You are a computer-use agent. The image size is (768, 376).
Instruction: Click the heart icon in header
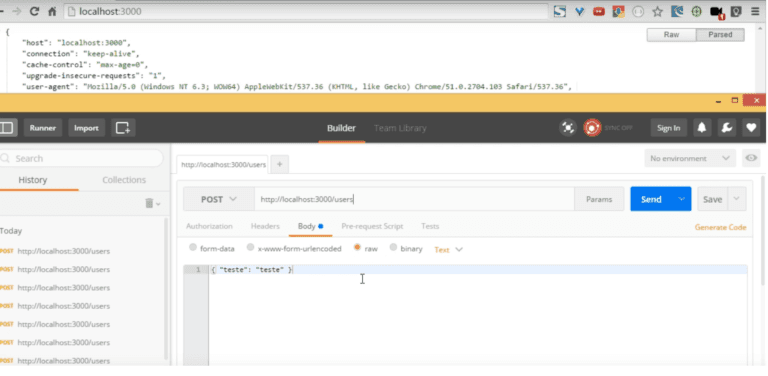click(x=751, y=128)
